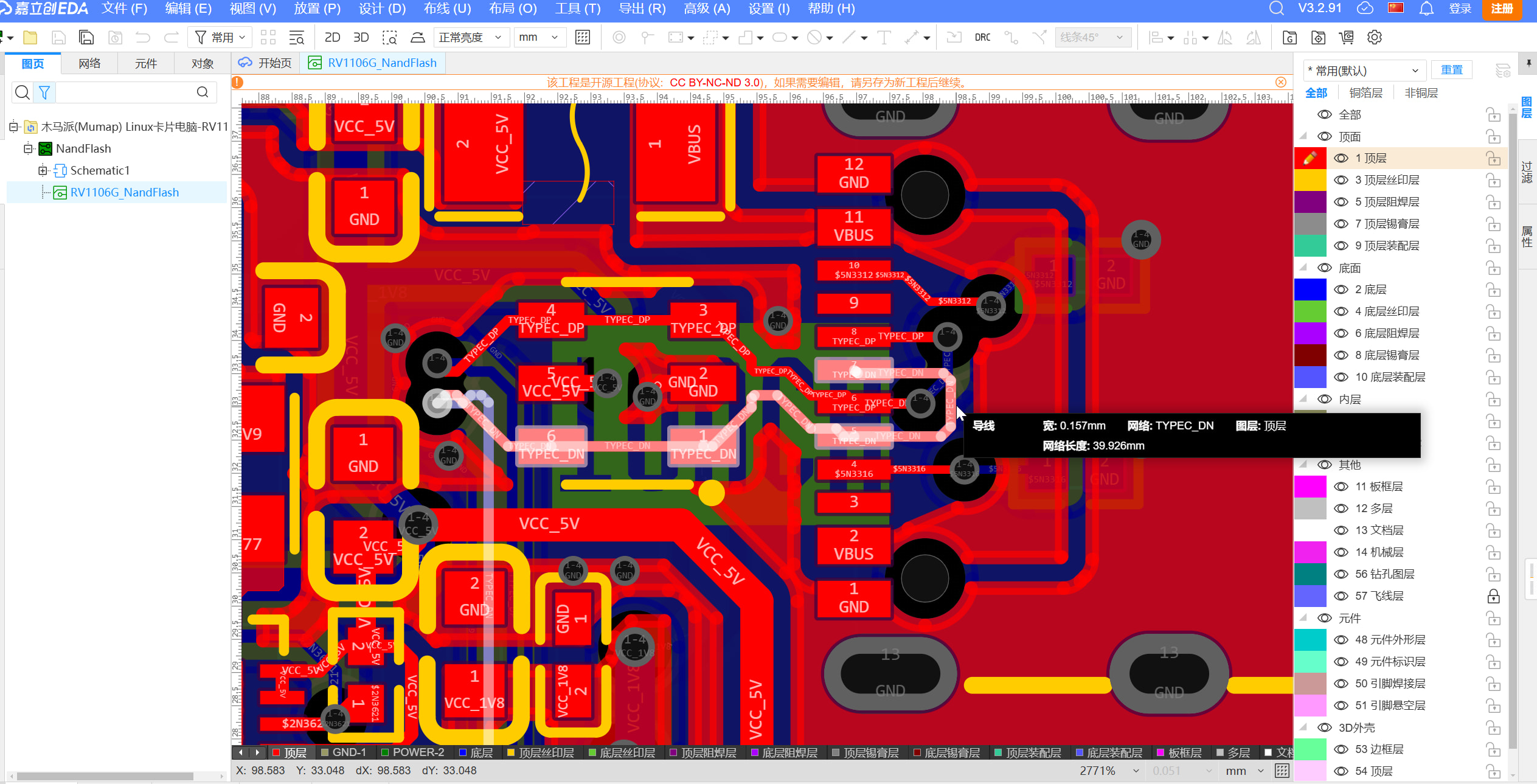Click the orange 注册 button

pyautogui.click(x=1502, y=9)
